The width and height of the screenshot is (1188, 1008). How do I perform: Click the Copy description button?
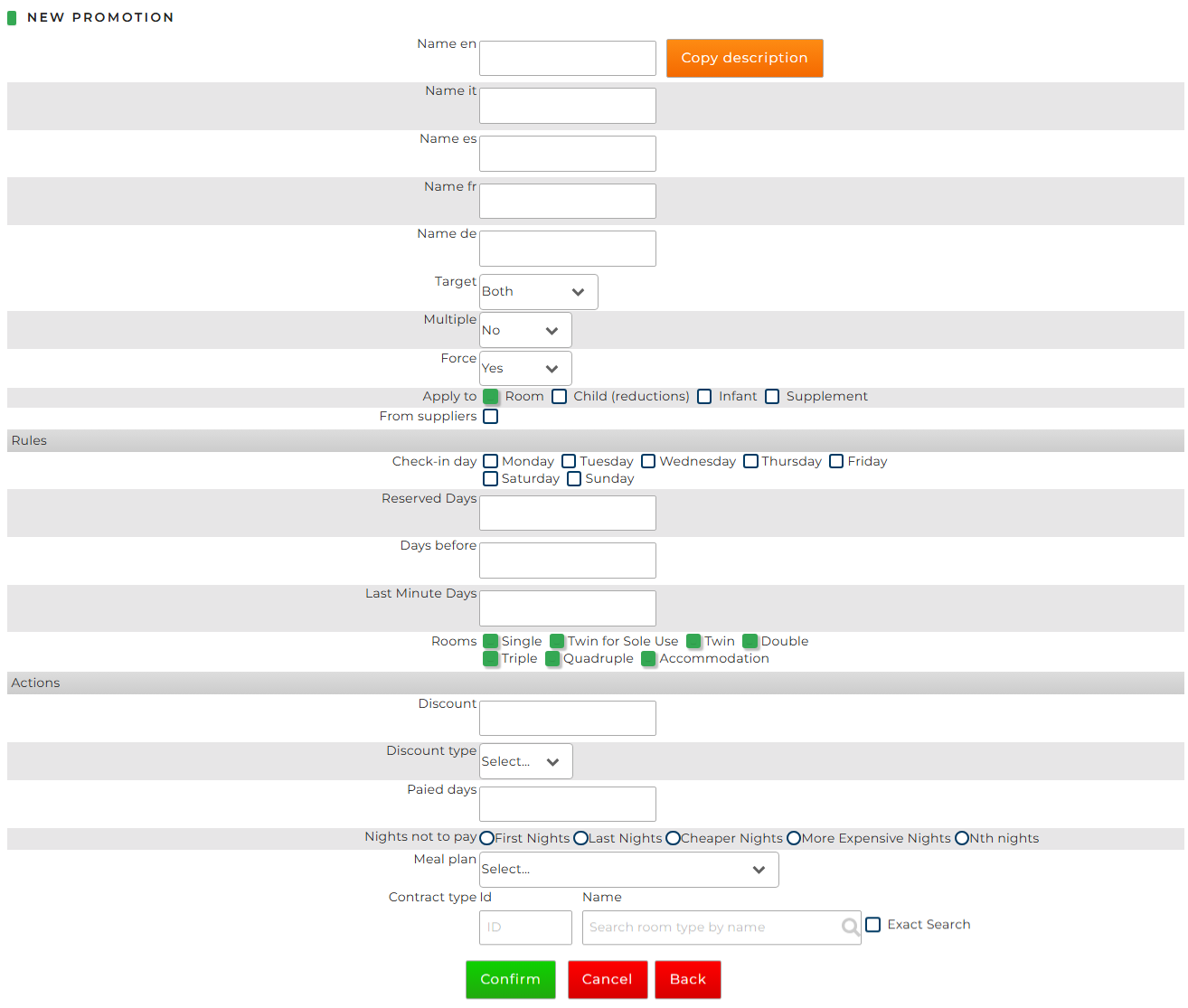pos(744,58)
